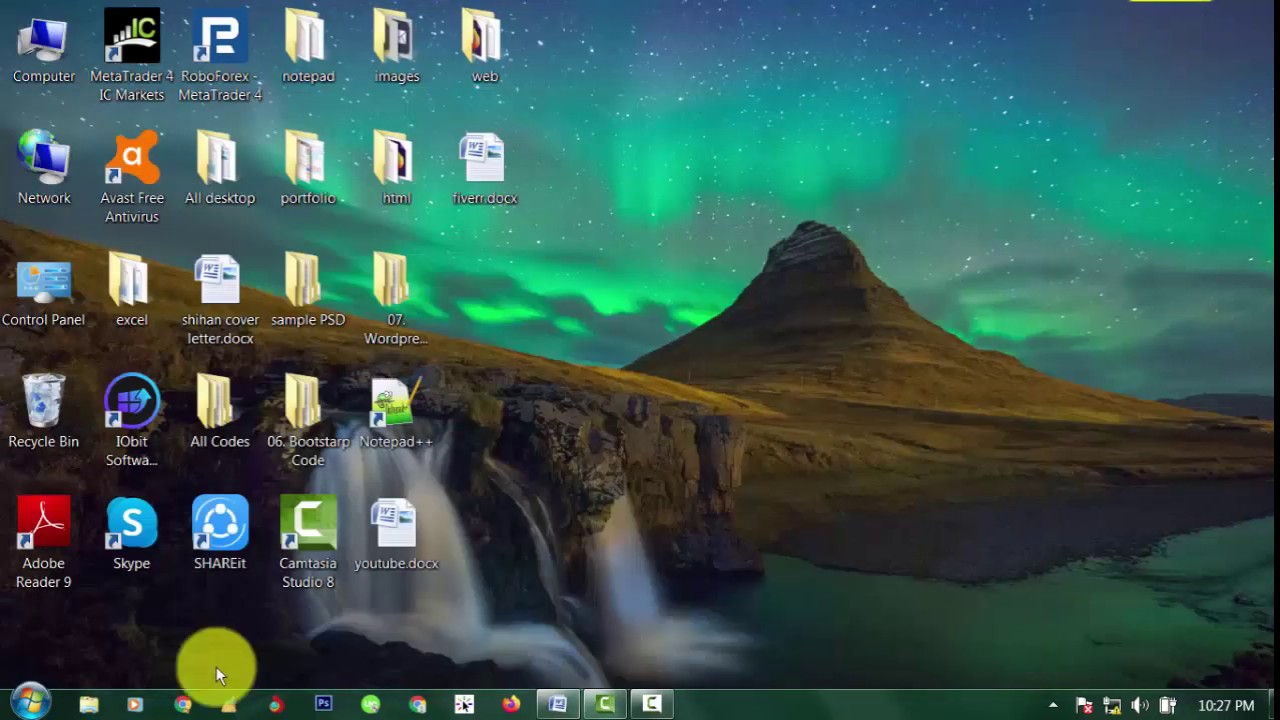This screenshot has width=1280, height=720.
Task: Select the web folder
Action: point(485,48)
